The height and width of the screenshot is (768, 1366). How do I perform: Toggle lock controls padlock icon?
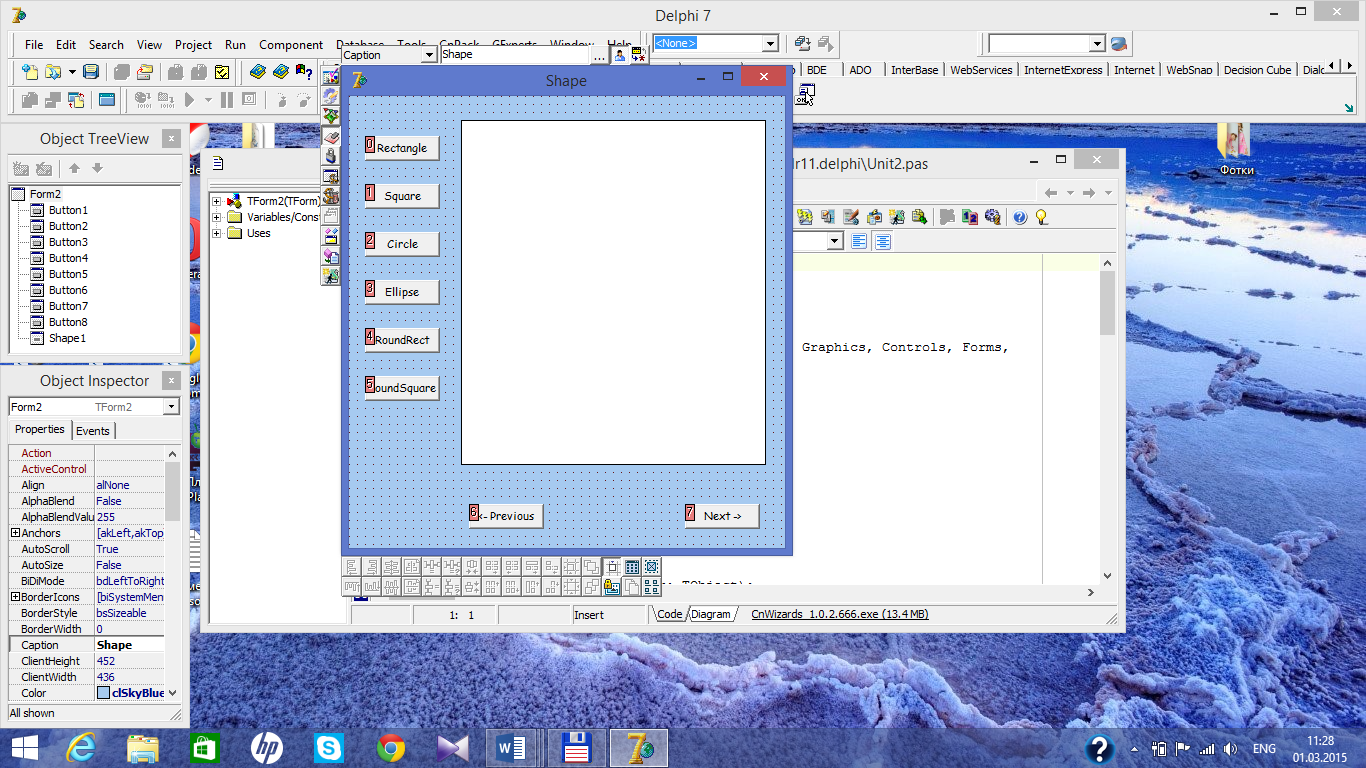(610, 587)
